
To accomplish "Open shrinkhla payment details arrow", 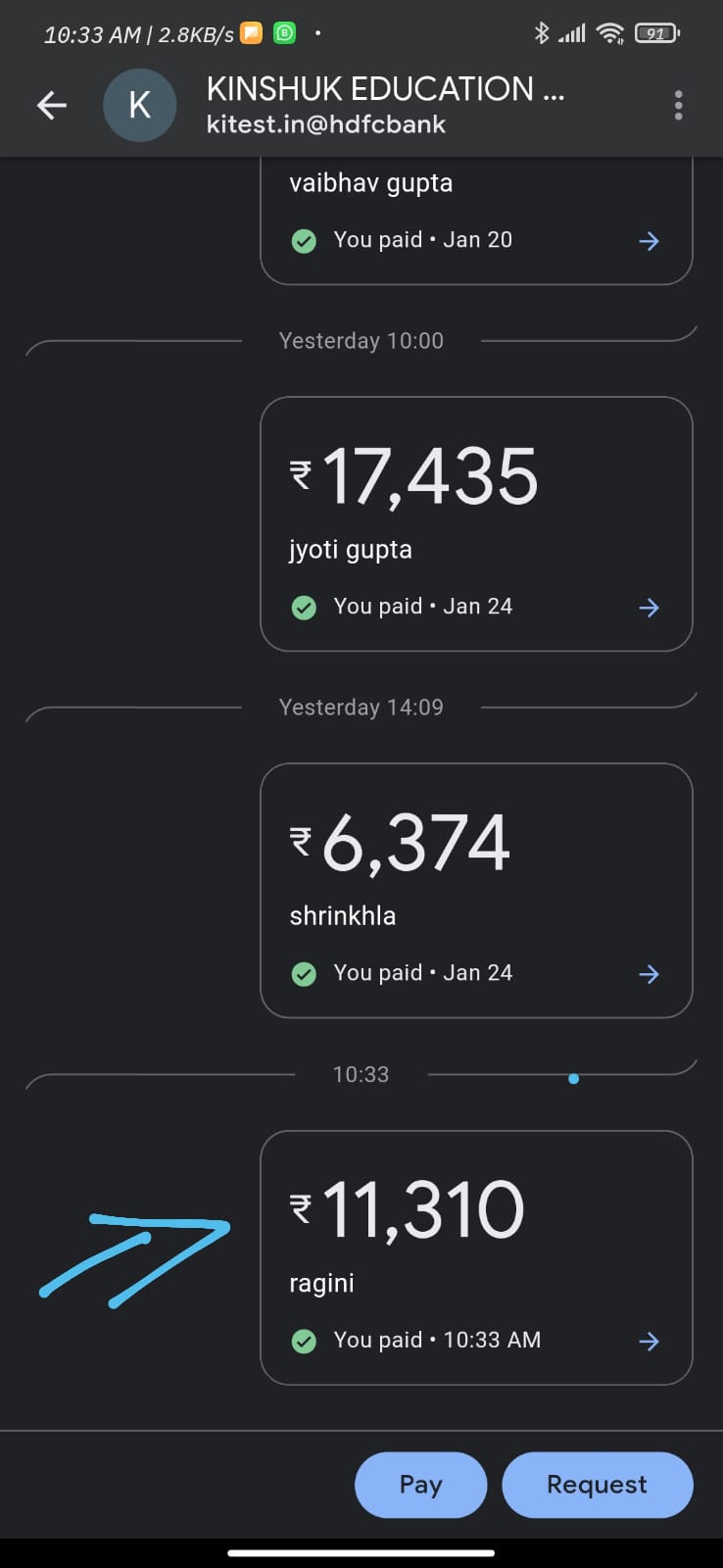I will coord(649,974).
